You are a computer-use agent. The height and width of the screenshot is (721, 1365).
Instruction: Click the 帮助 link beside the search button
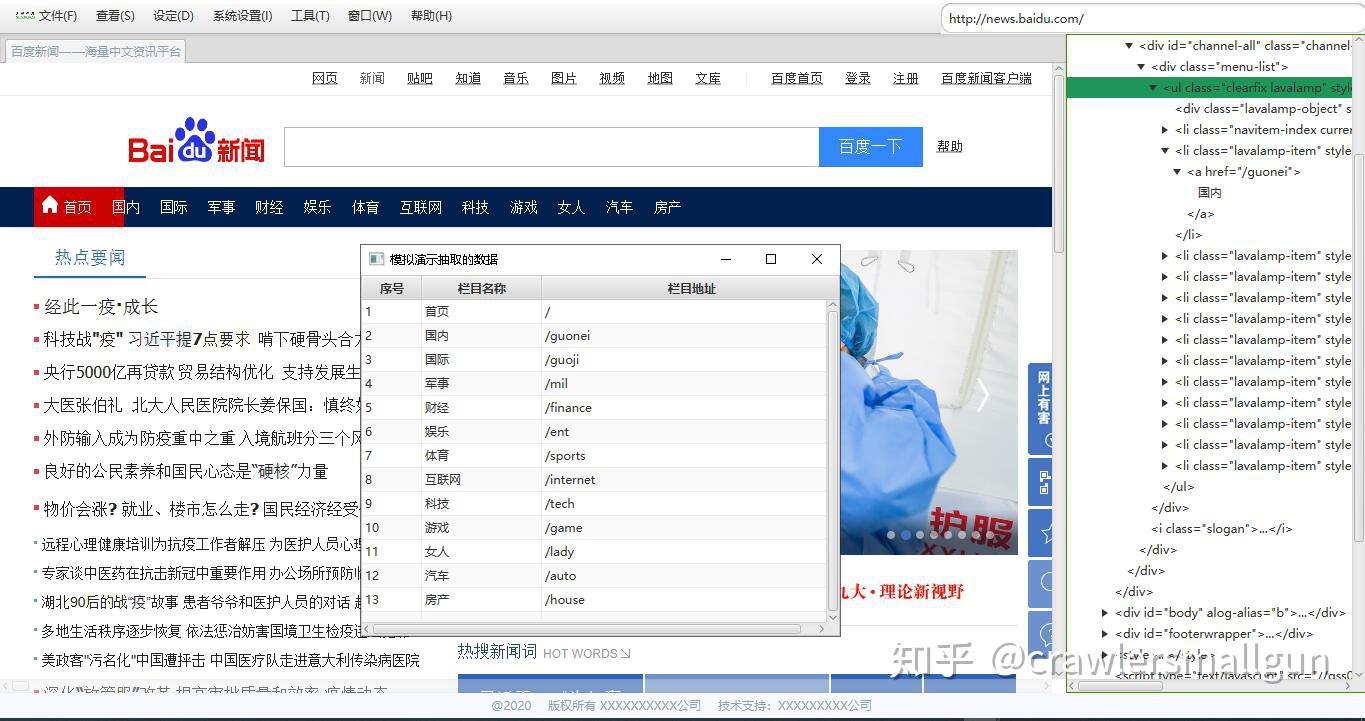click(950, 146)
